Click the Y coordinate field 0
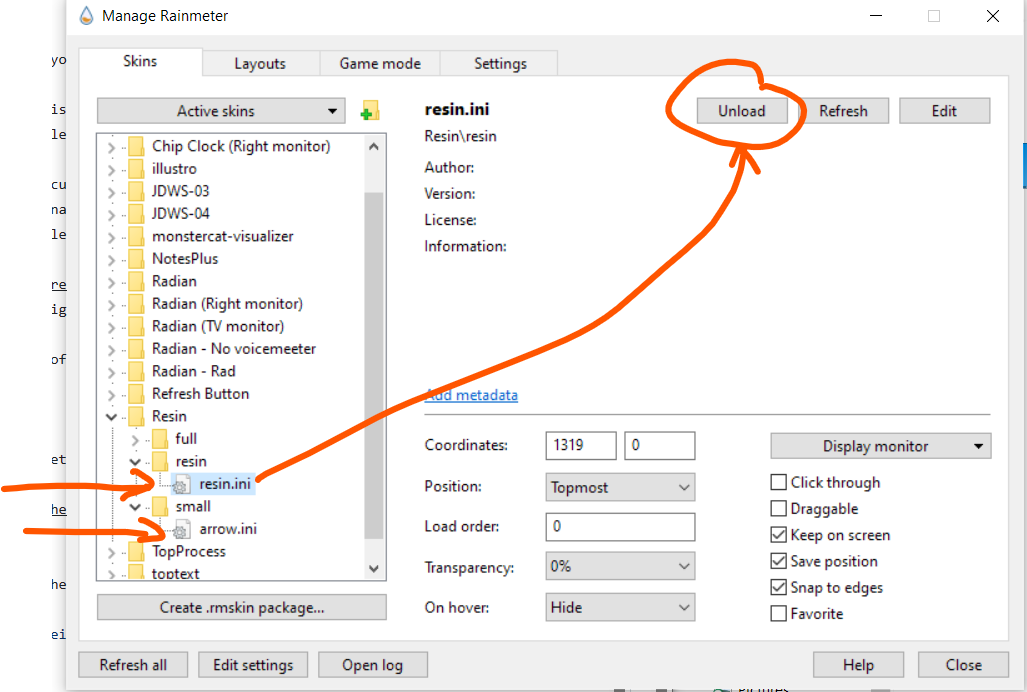The width and height of the screenshot is (1027, 692). pyautogui.click(x=660, y=446)
